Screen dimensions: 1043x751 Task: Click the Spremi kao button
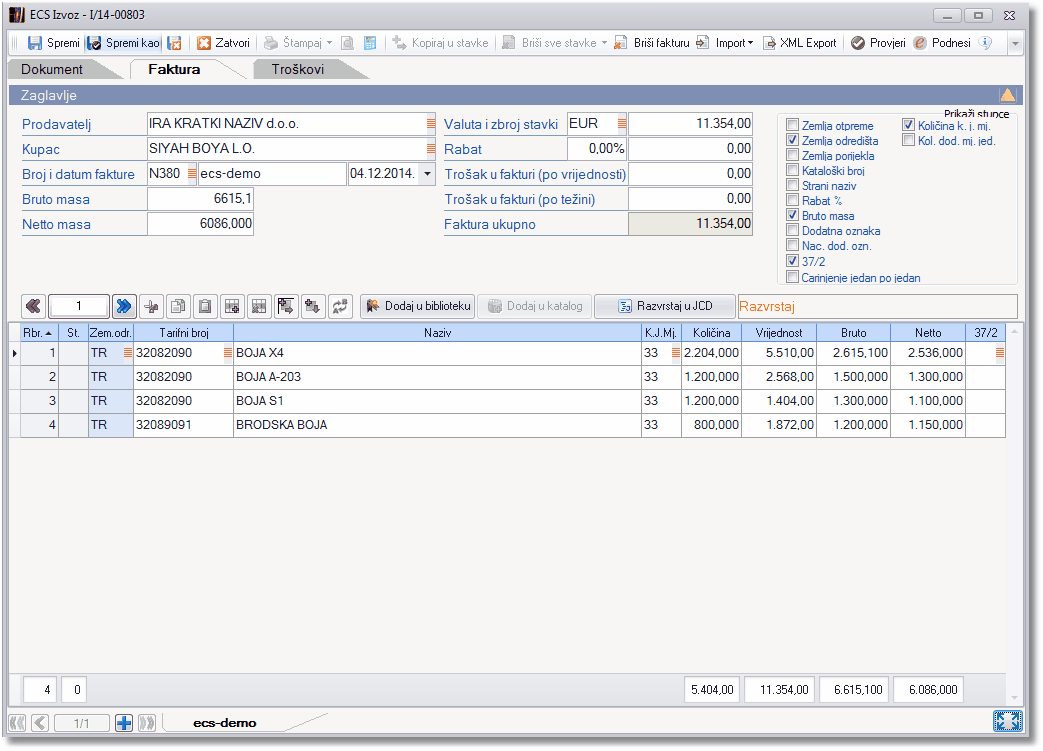click(124, 43)
